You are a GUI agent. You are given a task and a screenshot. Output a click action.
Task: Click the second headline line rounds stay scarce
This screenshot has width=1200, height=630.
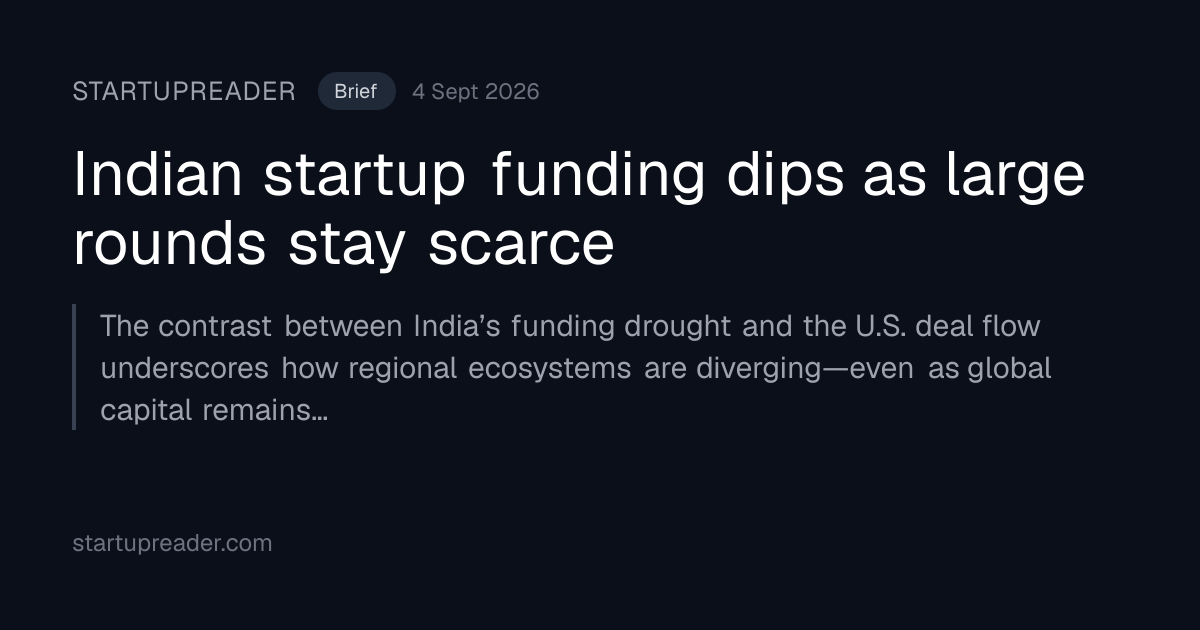[x=343, y=245]
